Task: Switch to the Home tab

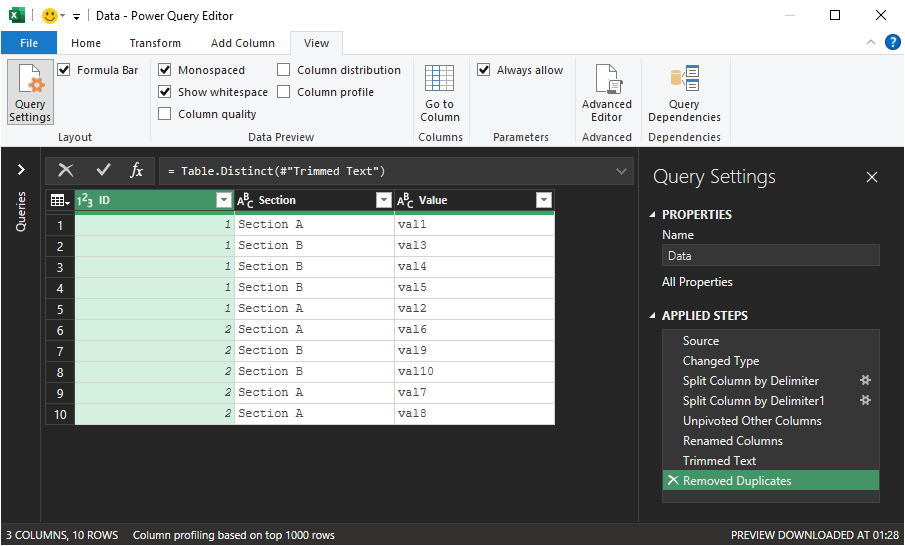Action: pos(86,43)
